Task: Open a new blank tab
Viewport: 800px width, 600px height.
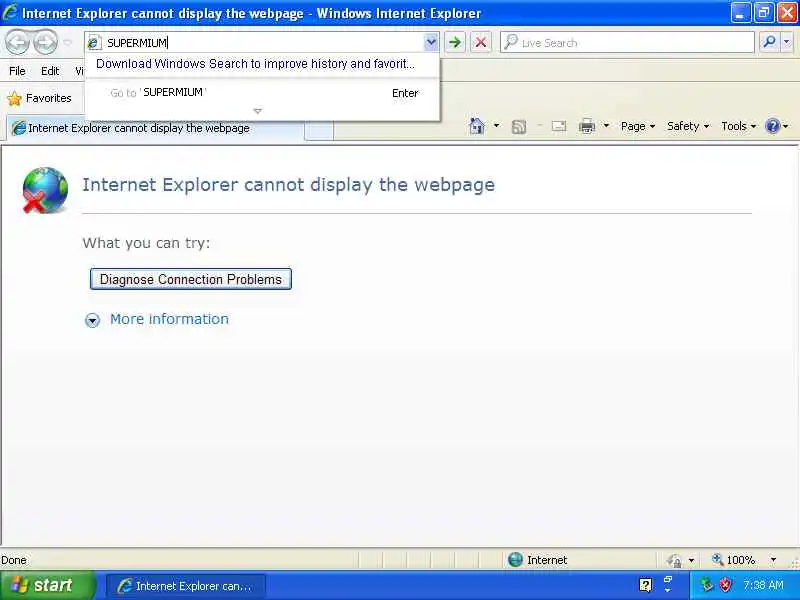Action: click(x=319, y=130)
